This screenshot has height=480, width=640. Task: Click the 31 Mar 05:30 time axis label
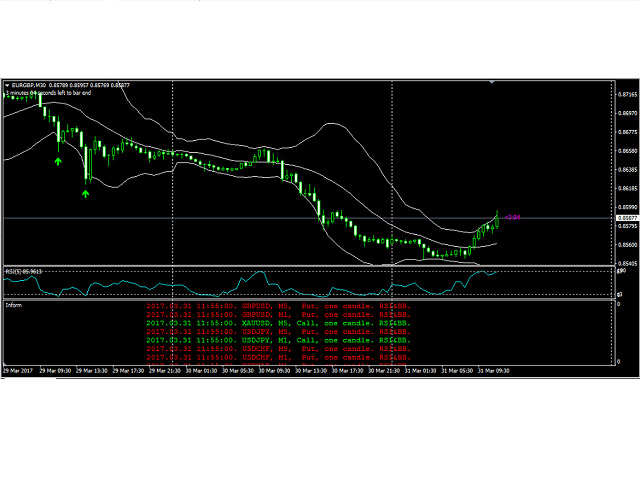point(459,369)
